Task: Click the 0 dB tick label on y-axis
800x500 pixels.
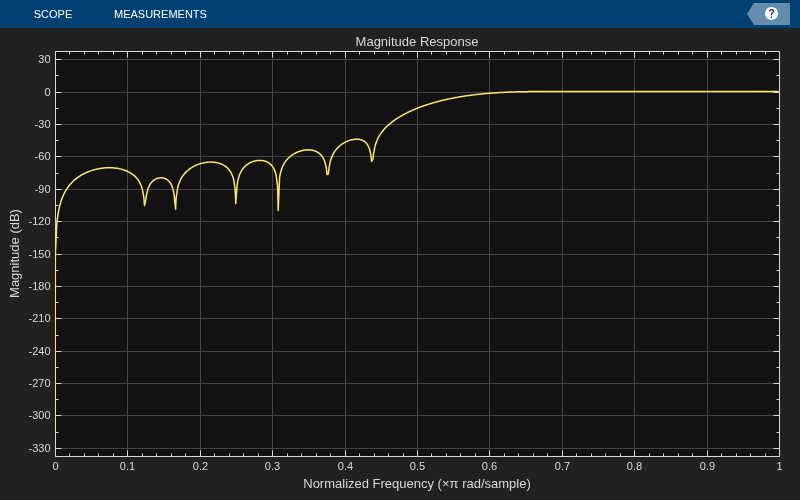Action: pyautogui.click(x=47, y=92)
